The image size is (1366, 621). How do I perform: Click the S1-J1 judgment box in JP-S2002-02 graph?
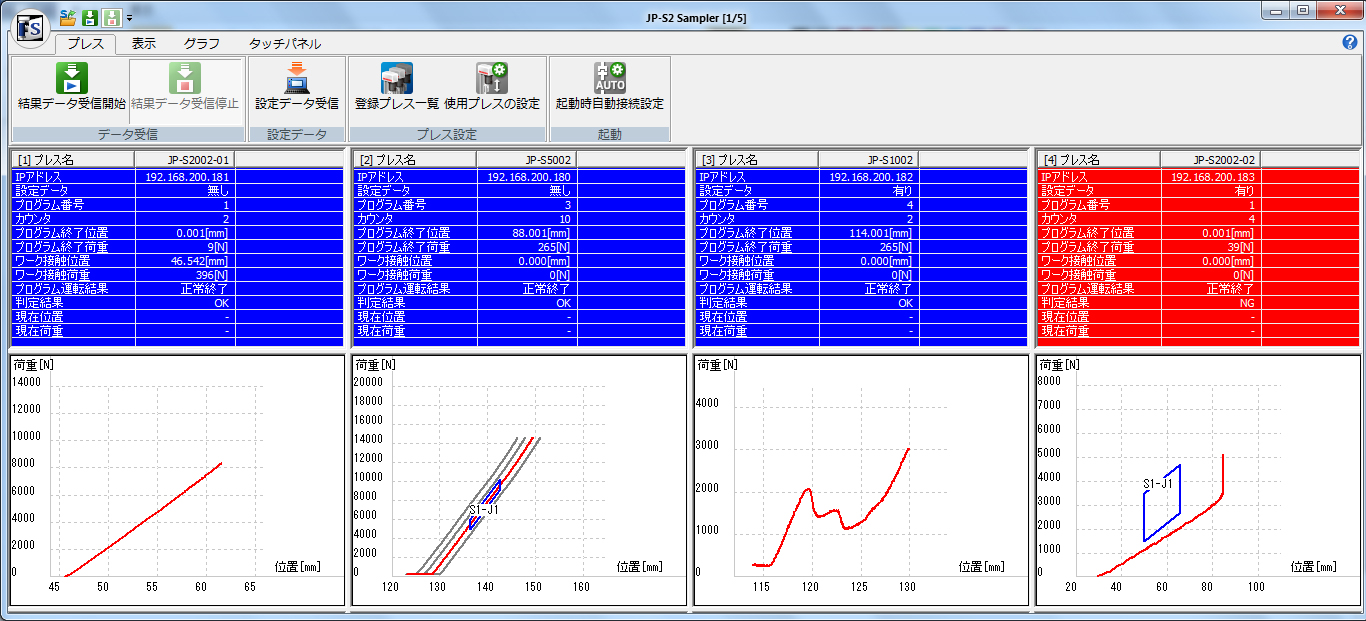click(1162, 503)
